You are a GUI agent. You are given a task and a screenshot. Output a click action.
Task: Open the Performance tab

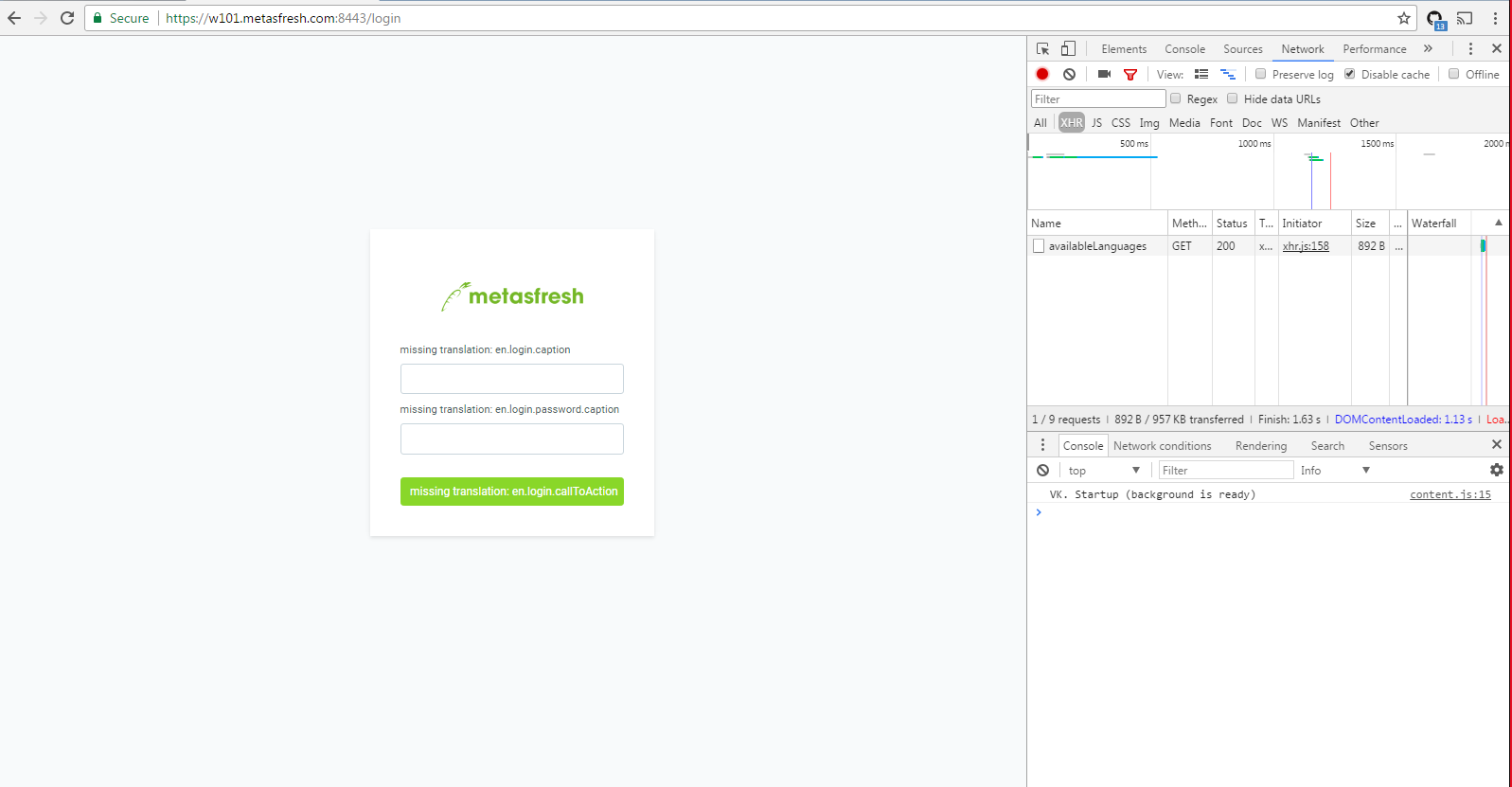point(1375,48)
